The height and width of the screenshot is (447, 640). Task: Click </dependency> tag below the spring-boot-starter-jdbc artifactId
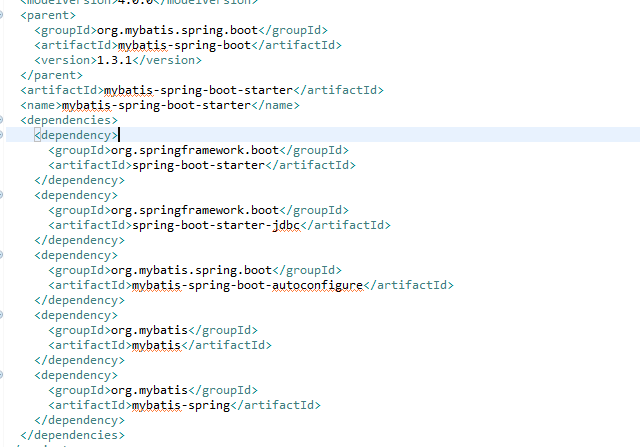[80, 240]
